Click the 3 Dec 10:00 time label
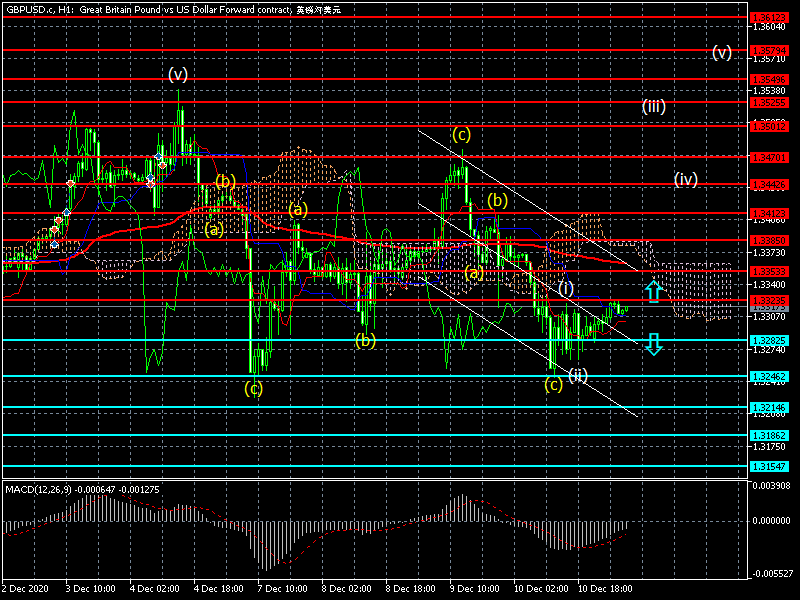This screenshot has height=600, width=800. [x=91, y=589]
